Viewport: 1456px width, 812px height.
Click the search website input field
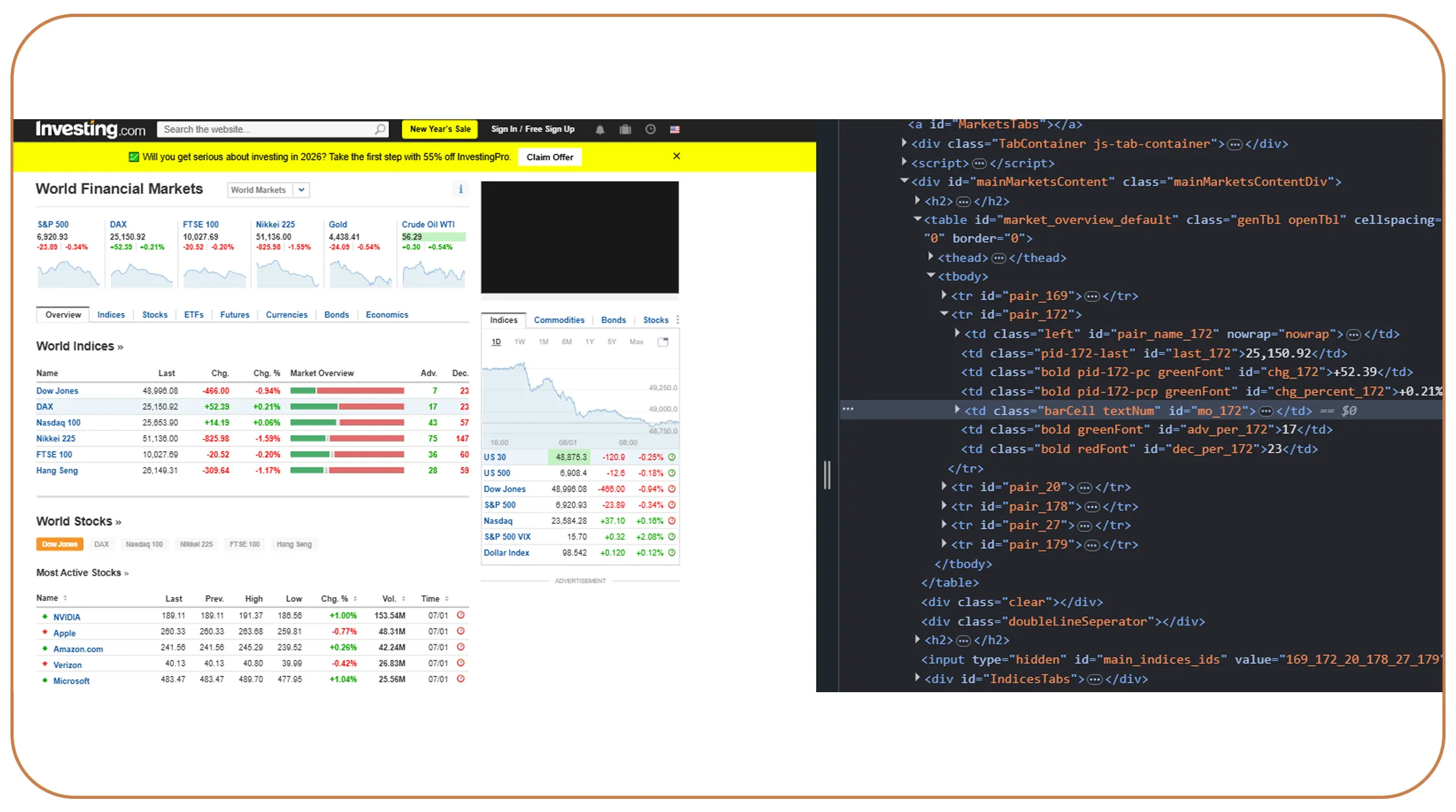pyautogui.click(x=262, y=129)
